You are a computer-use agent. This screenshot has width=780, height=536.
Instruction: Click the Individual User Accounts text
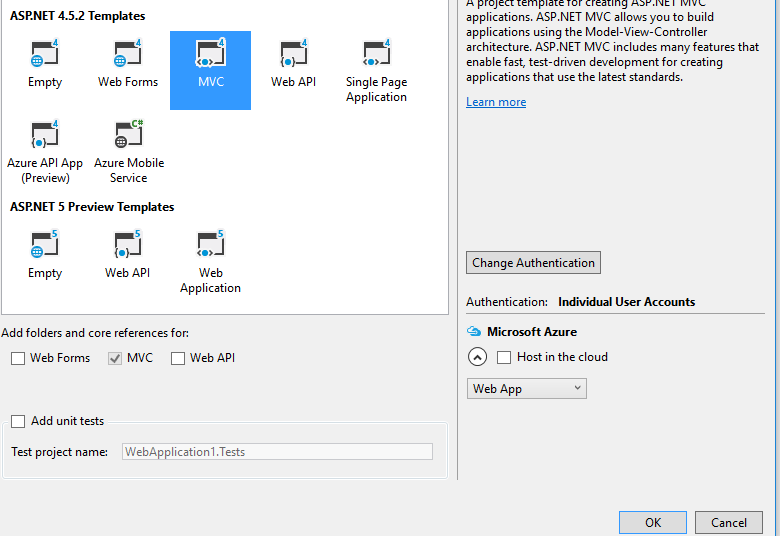click(626, 302)
